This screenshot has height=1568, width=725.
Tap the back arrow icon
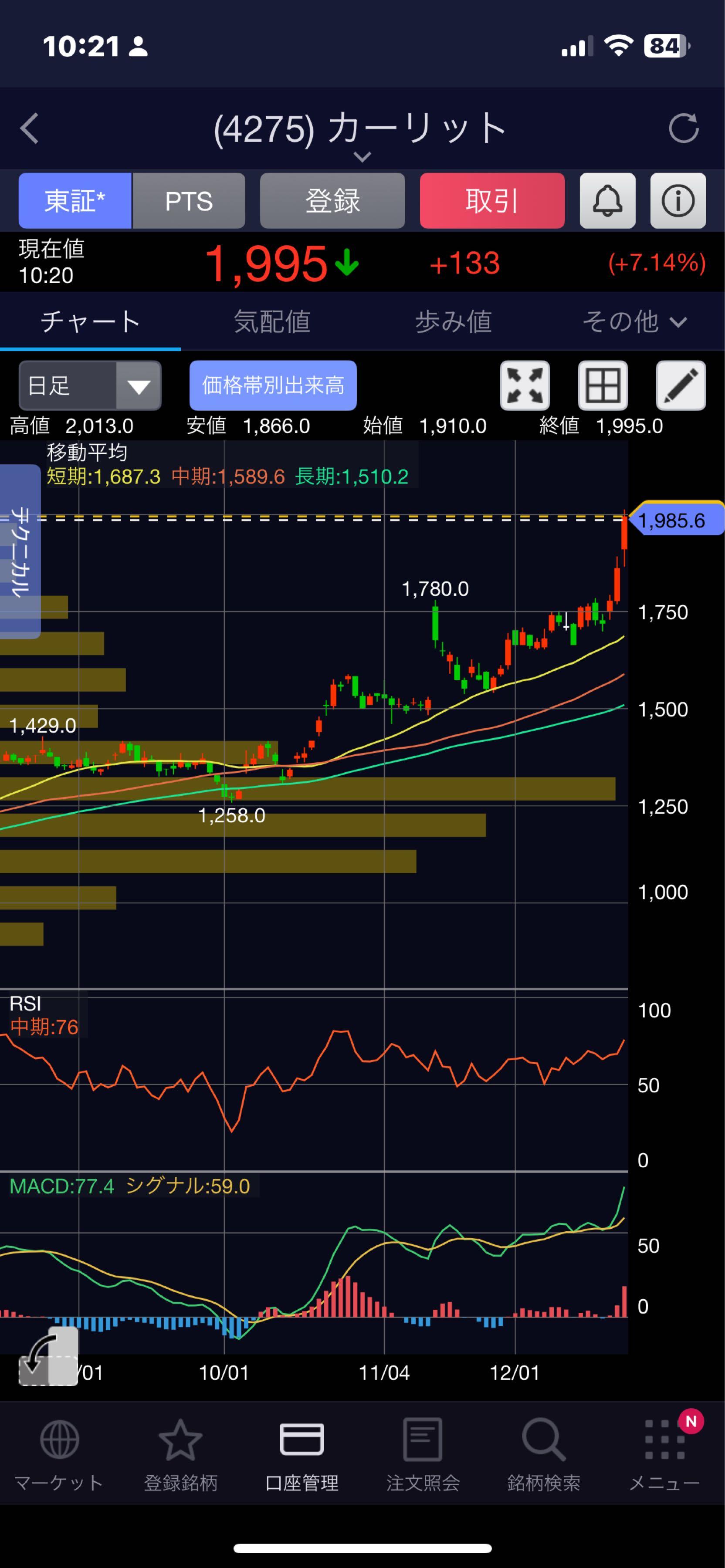(29, 128)
